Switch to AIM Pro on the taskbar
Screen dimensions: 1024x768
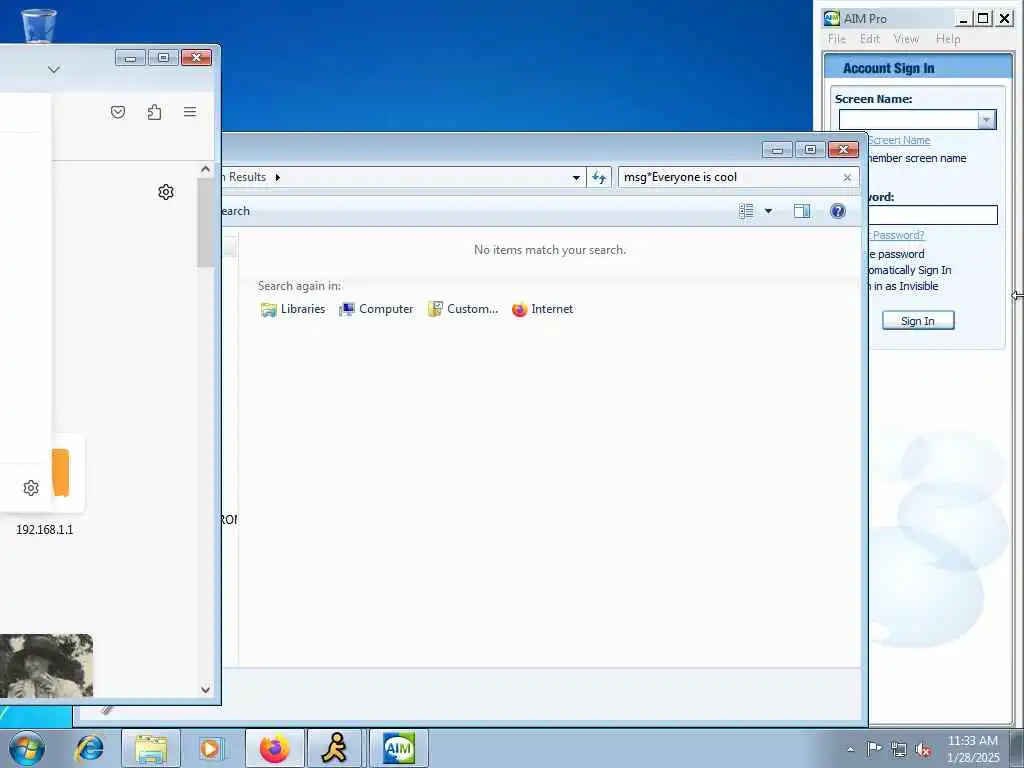[398, 748]
